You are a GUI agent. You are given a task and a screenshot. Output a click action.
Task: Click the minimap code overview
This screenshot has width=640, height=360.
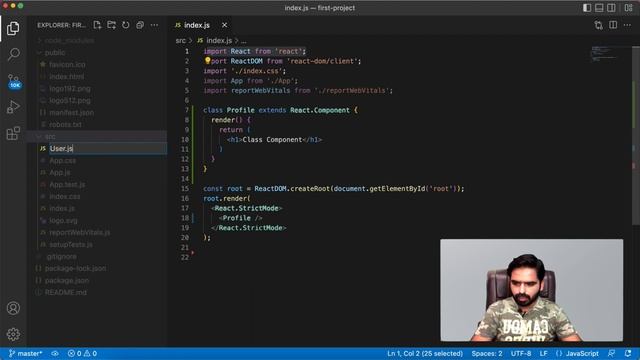606,54
